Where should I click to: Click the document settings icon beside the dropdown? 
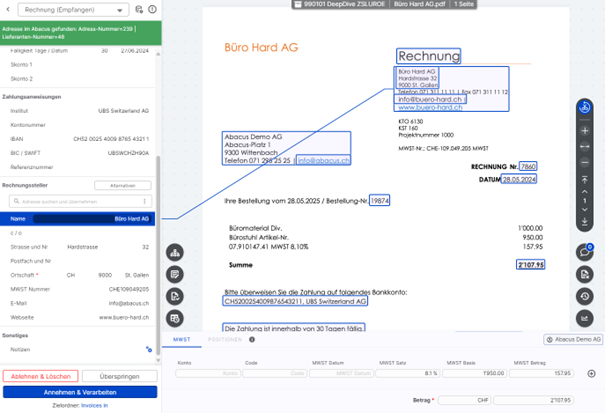tap(139, 9)
